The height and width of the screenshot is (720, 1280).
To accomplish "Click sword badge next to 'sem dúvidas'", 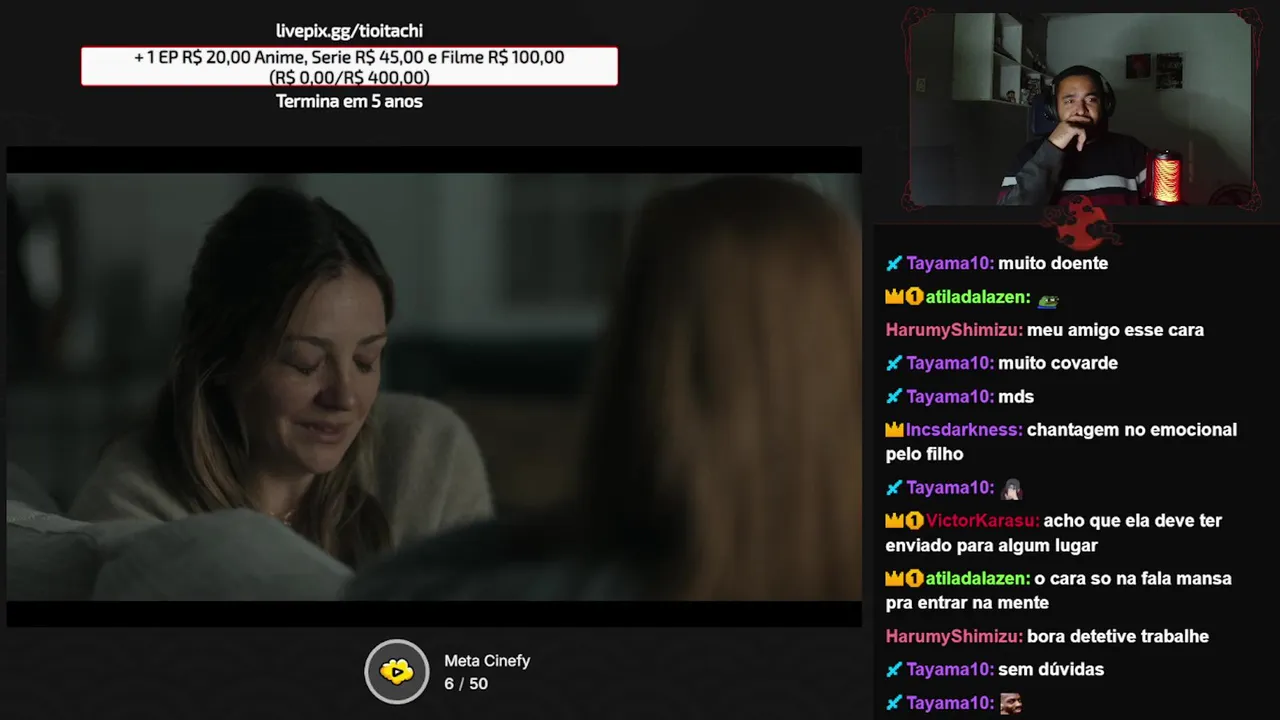I will [x=894, y=670].
